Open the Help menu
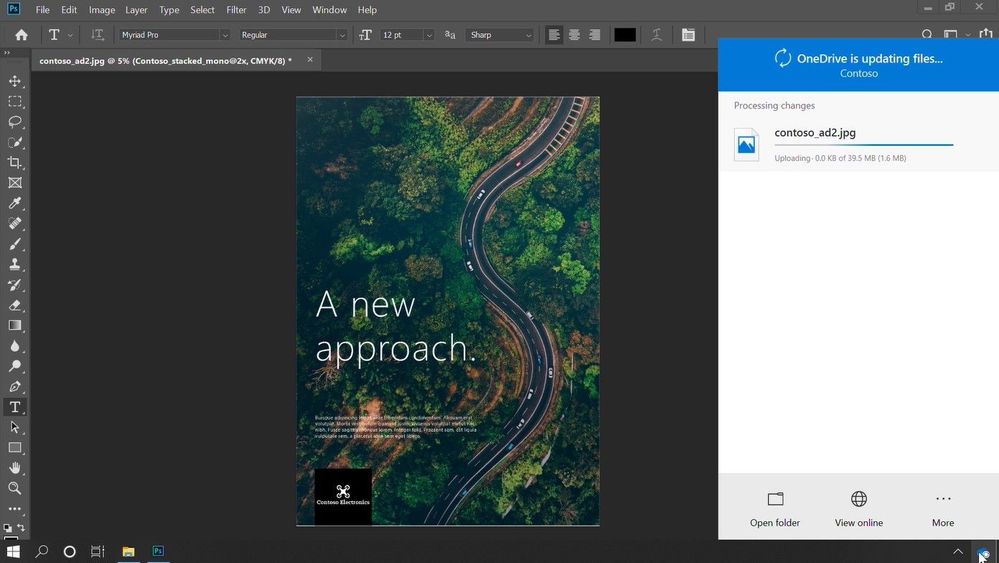The width and height of the screenshot is (999, 563). (367, 10)
